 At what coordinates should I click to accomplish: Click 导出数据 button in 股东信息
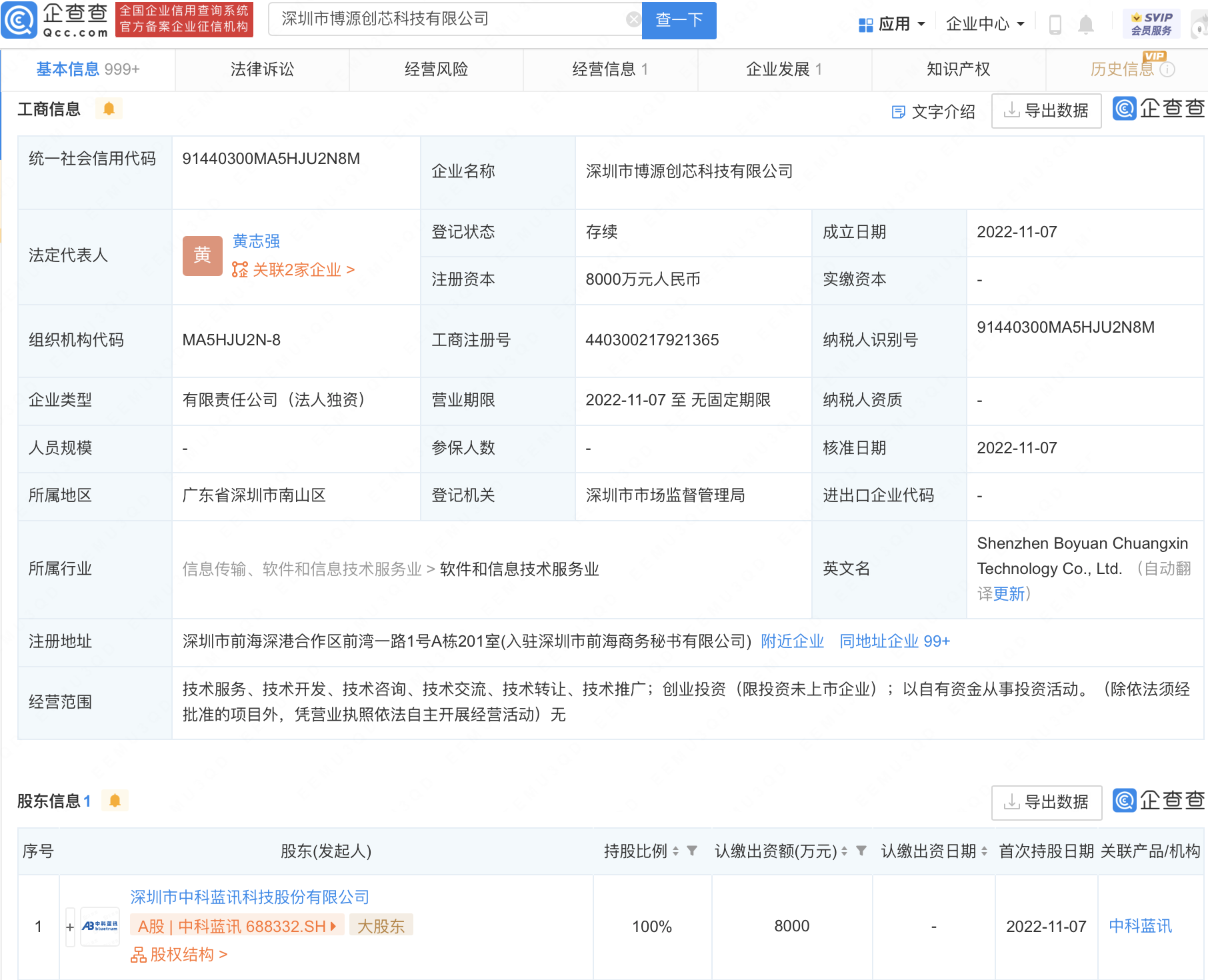[x=1047, y=802]
